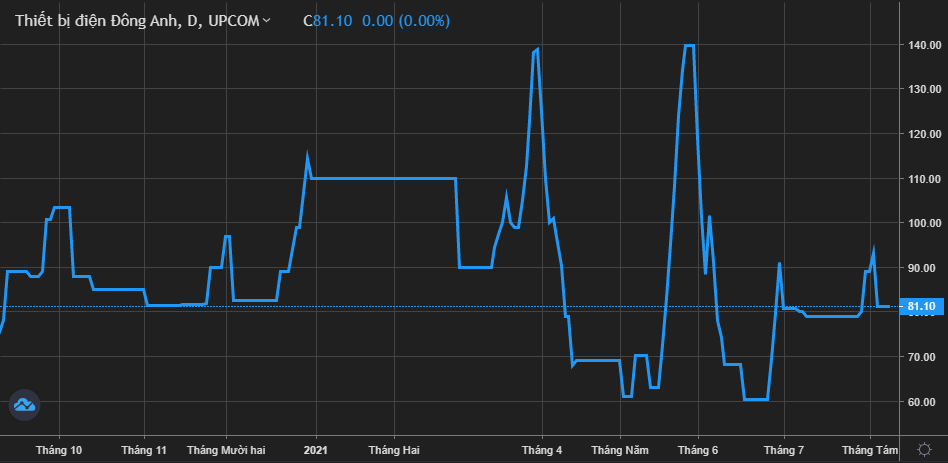Click the Tháng 6 time axis label
The image size is (948, 463).
pos(698,450)
